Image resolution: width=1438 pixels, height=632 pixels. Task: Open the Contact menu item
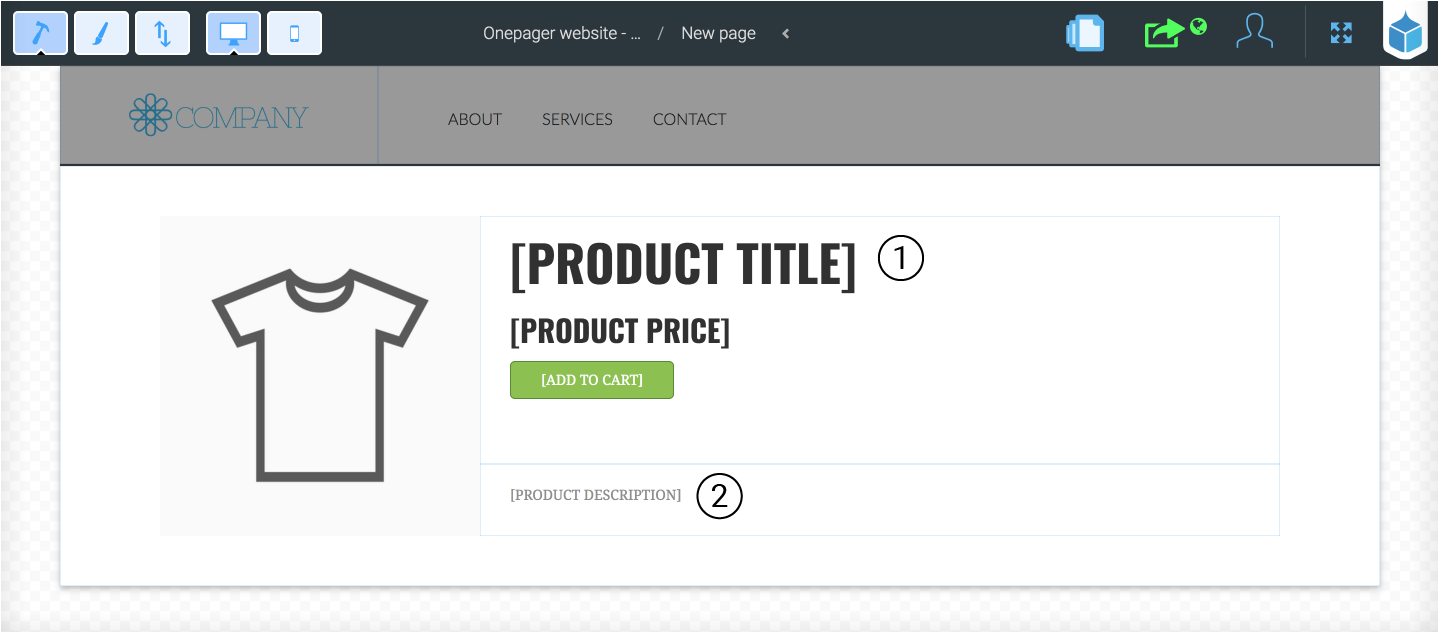pyautogui.click(x=689, y=119)
